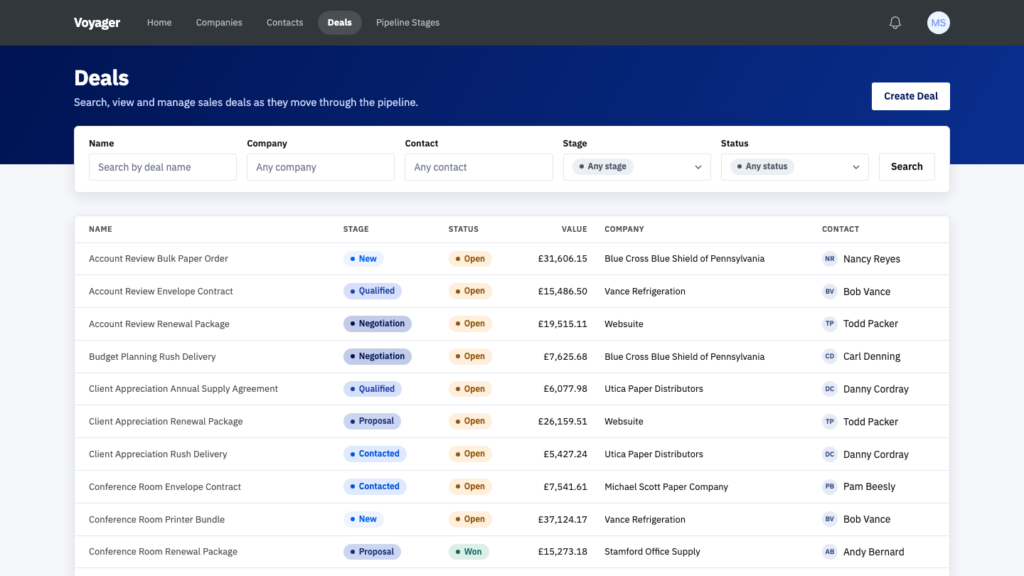Image resolution: width=1024 pixels, height=576 pixels.
Task: Click Andy Bernard contact name
Action: [x=874, y=552]
